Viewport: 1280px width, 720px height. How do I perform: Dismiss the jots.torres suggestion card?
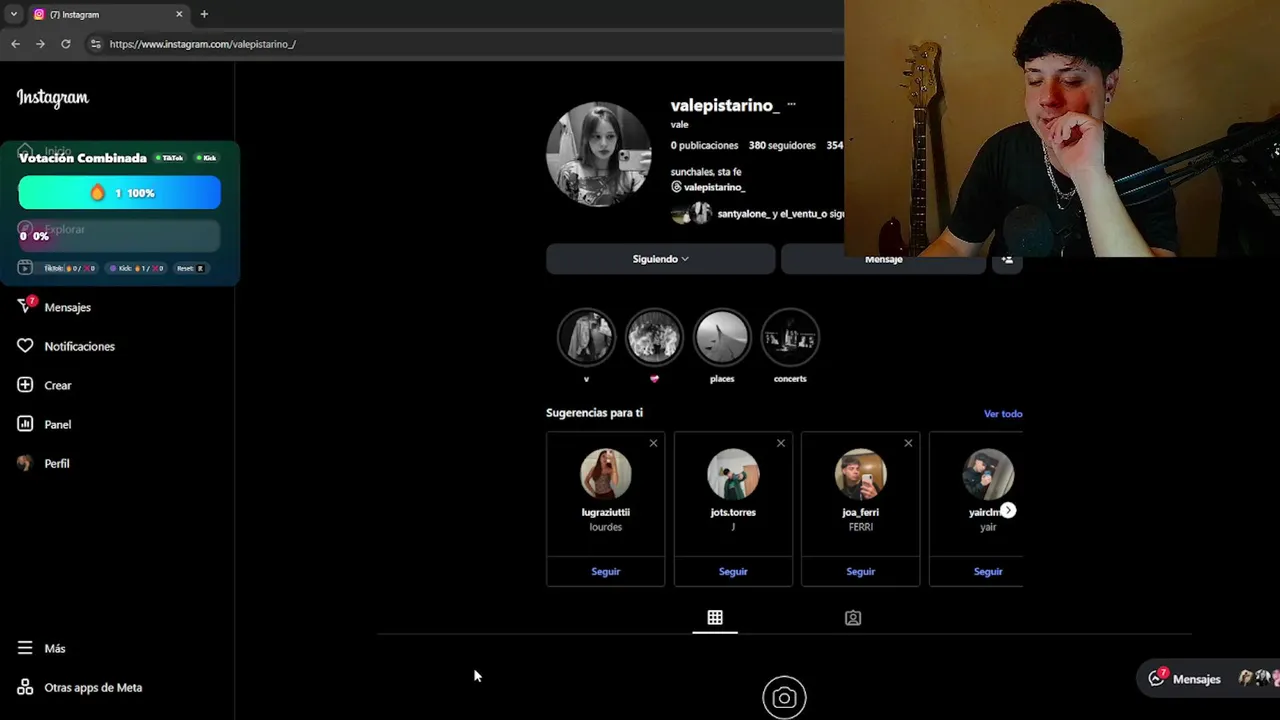[x=781, y=443]
